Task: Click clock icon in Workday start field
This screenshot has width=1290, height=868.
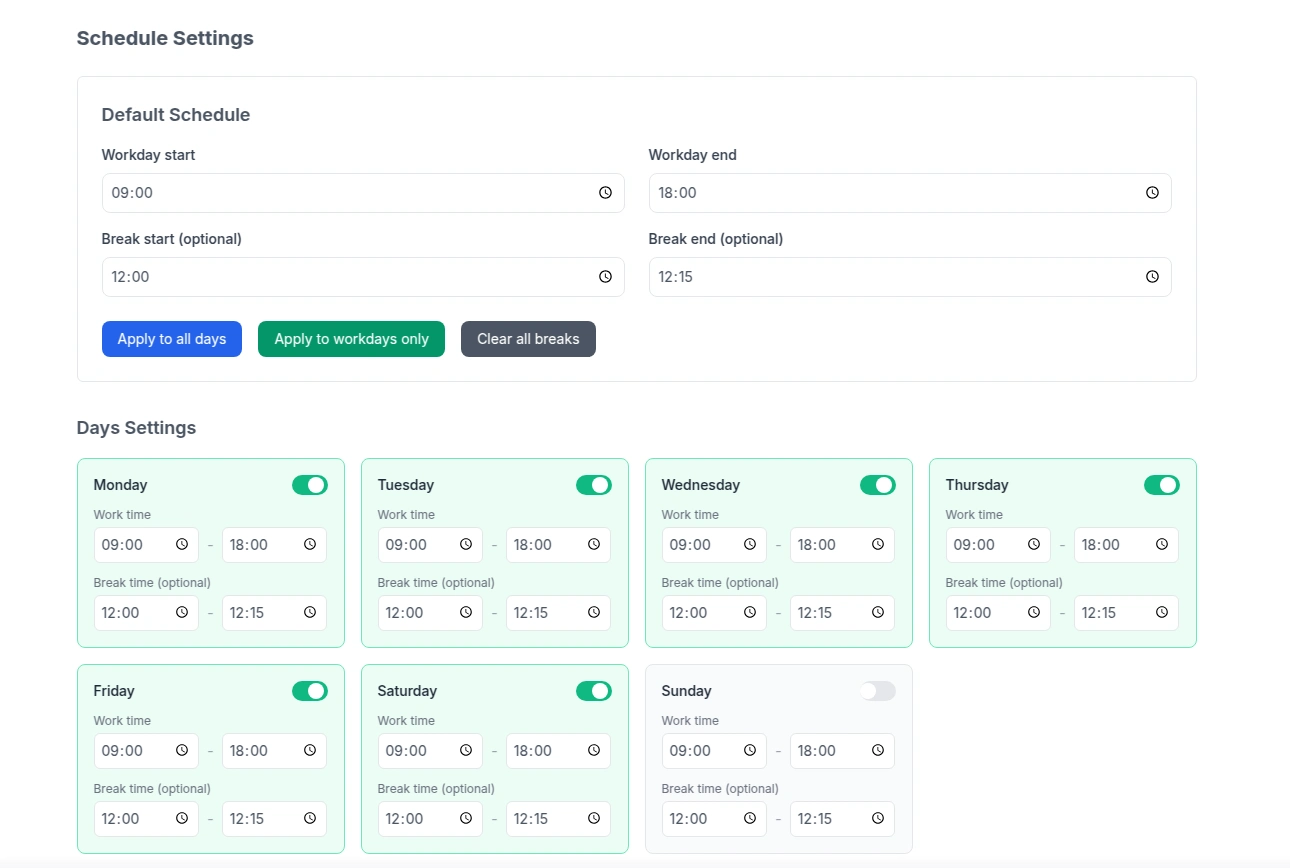Action: point(605,193)
